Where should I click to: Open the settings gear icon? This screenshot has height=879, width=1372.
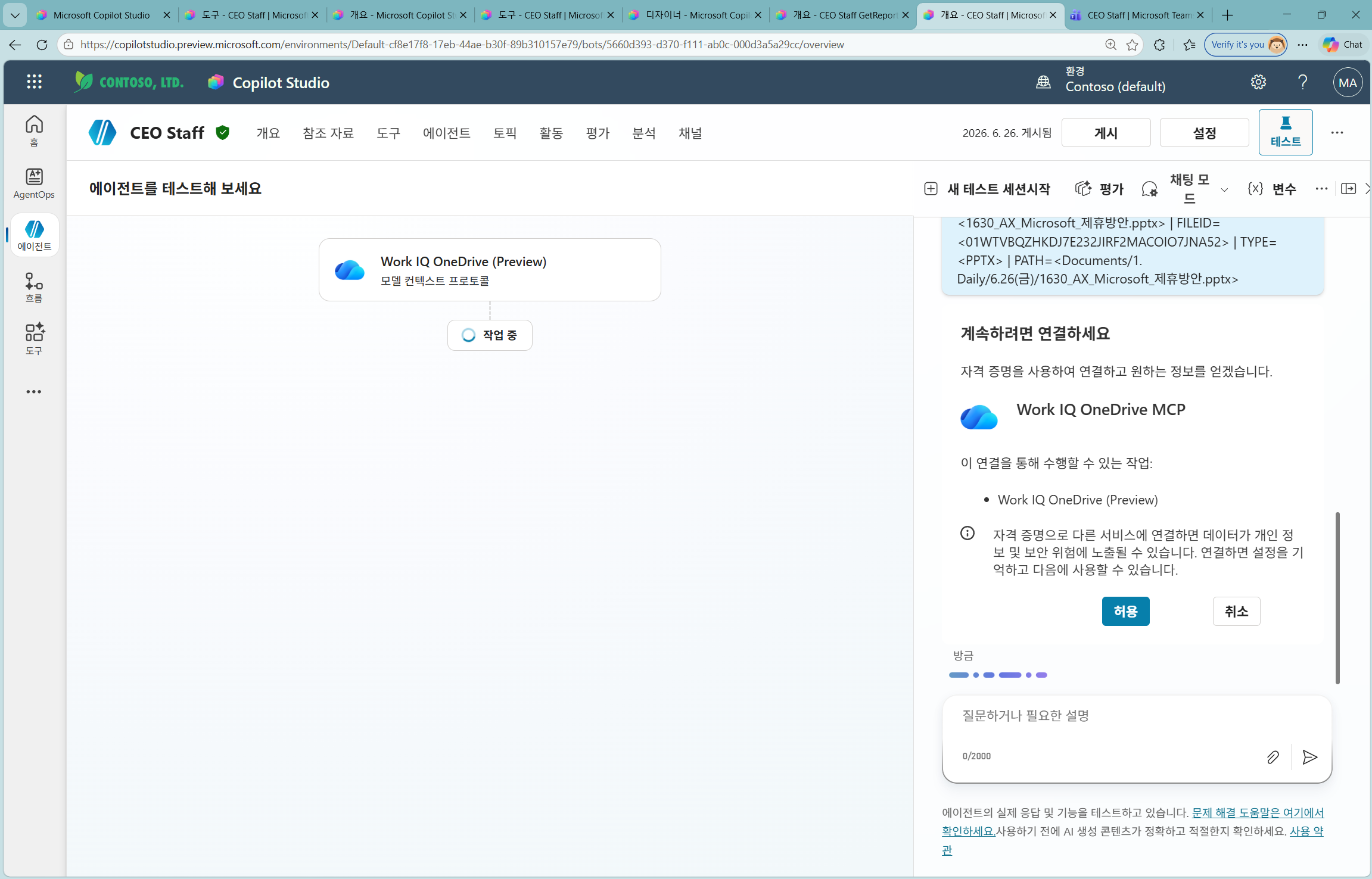pyautogui.click(x=1258, y=82)
